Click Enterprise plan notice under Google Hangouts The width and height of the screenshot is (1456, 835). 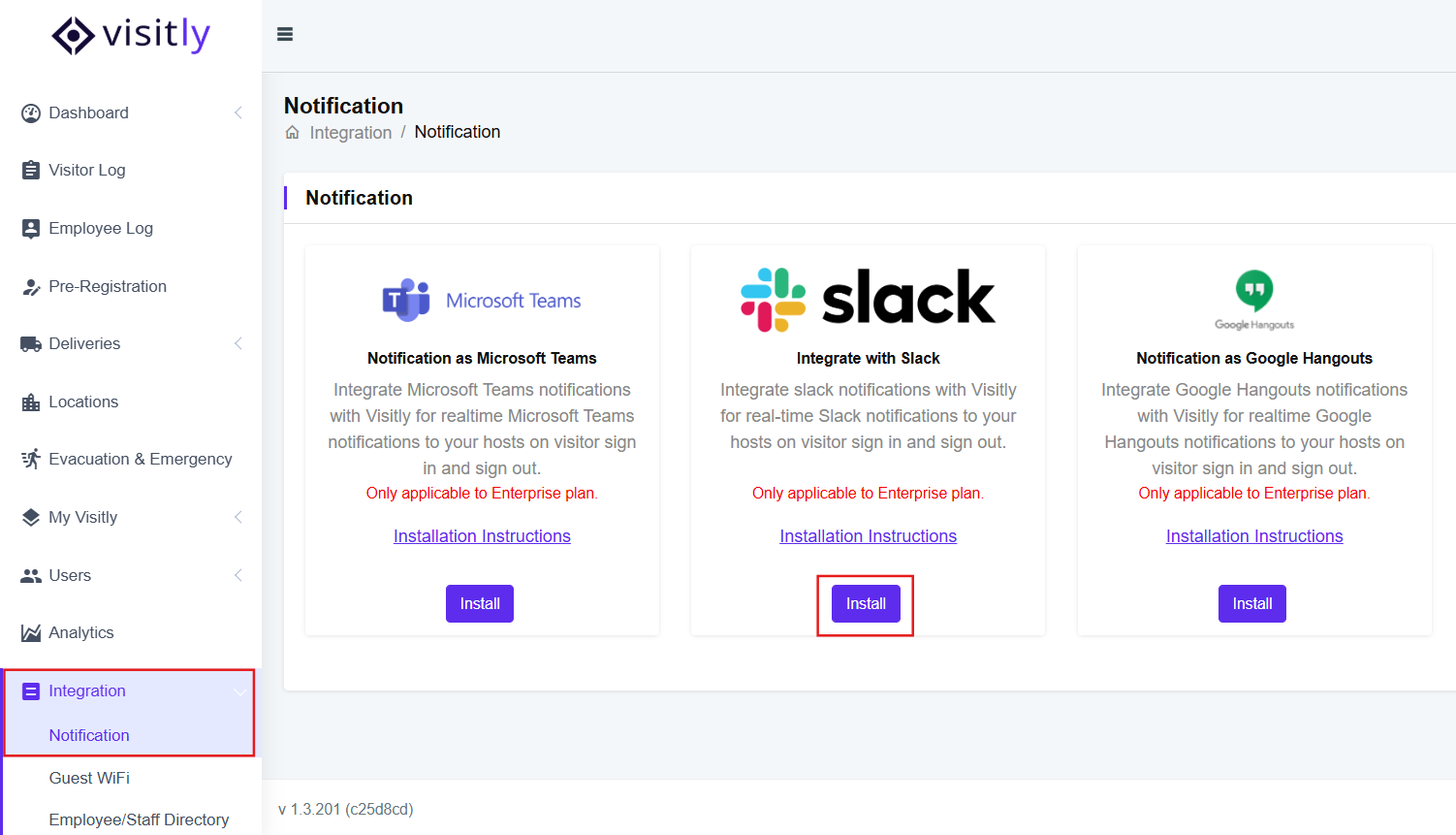(x=1254, y=494)
